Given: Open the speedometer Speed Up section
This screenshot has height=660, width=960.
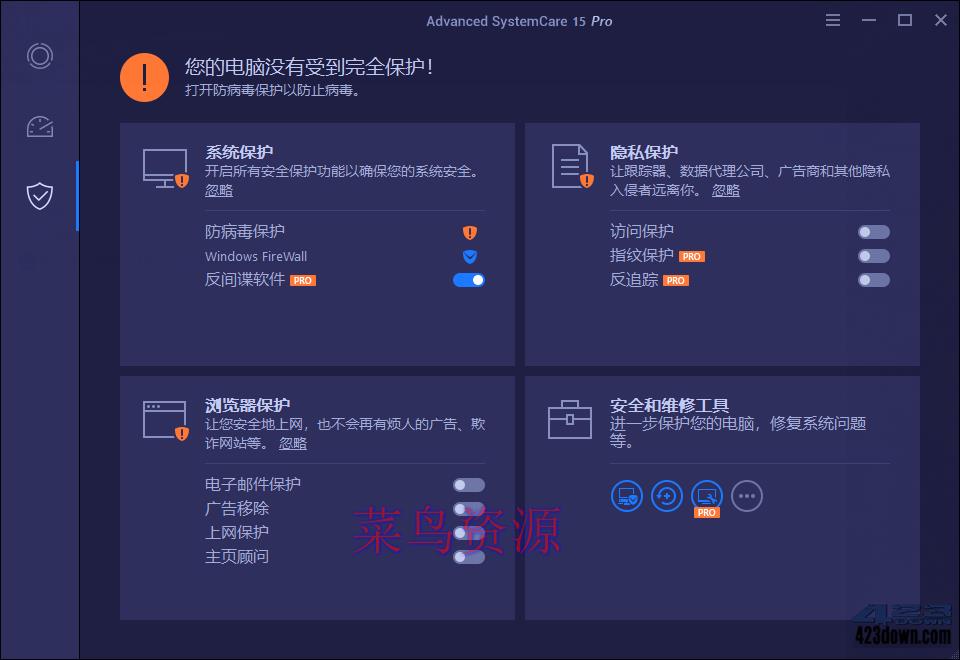Looking at the screenshot, I should tap(39, 126).
